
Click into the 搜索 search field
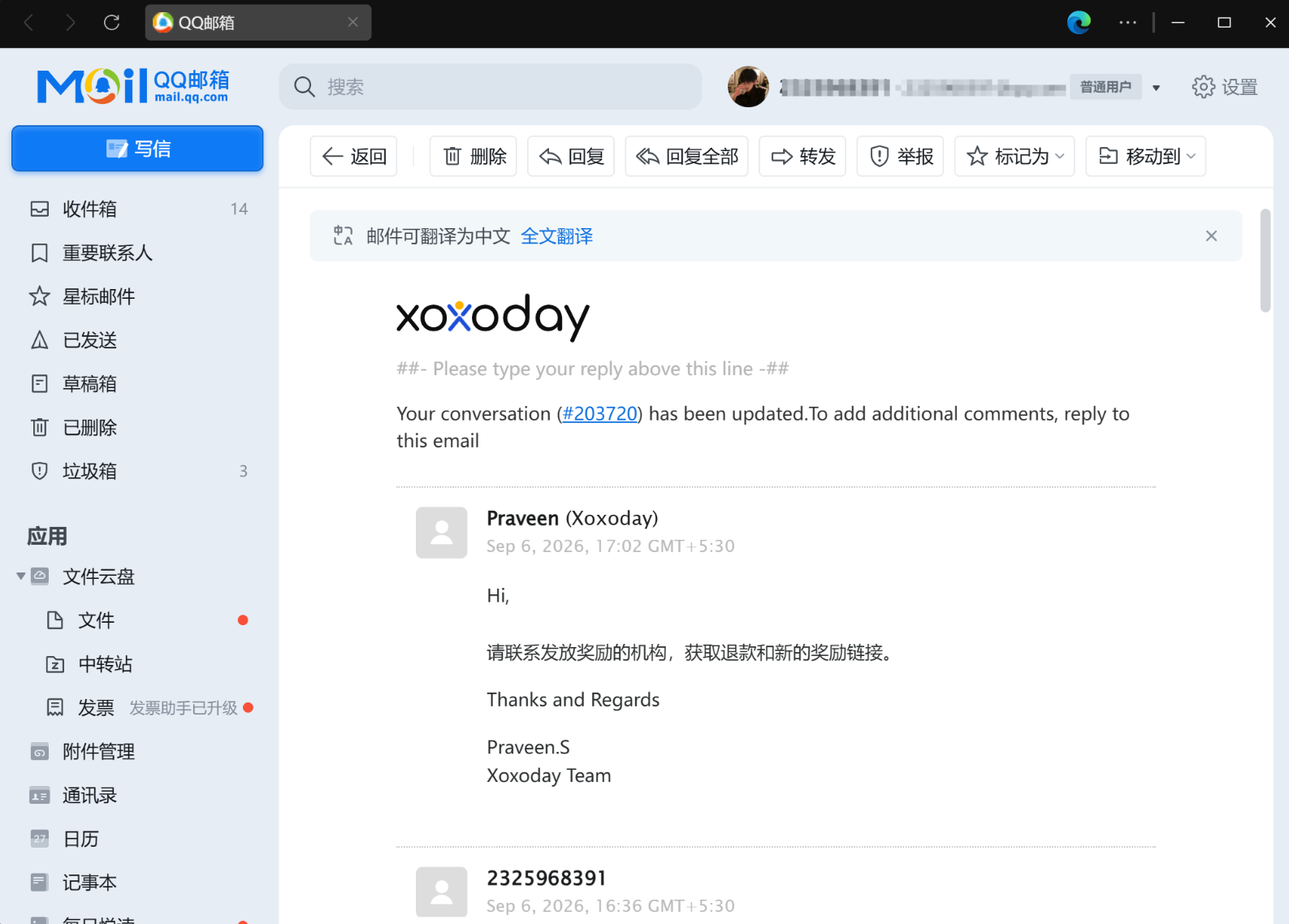click(491, 87)
